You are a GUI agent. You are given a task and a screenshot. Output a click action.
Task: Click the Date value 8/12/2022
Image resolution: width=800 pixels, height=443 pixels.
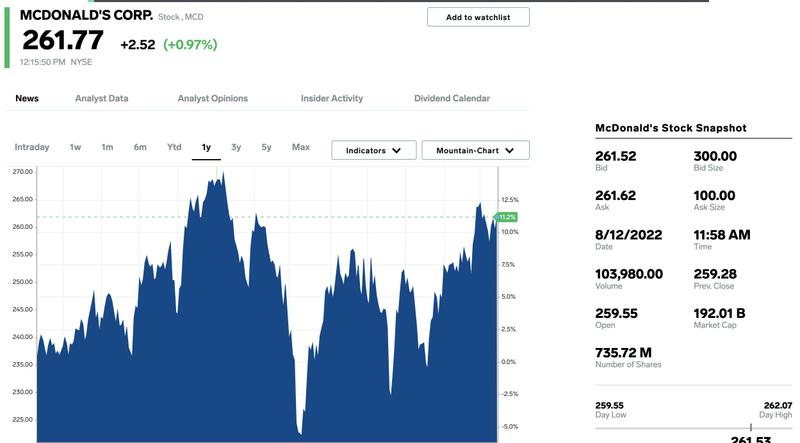629,235
